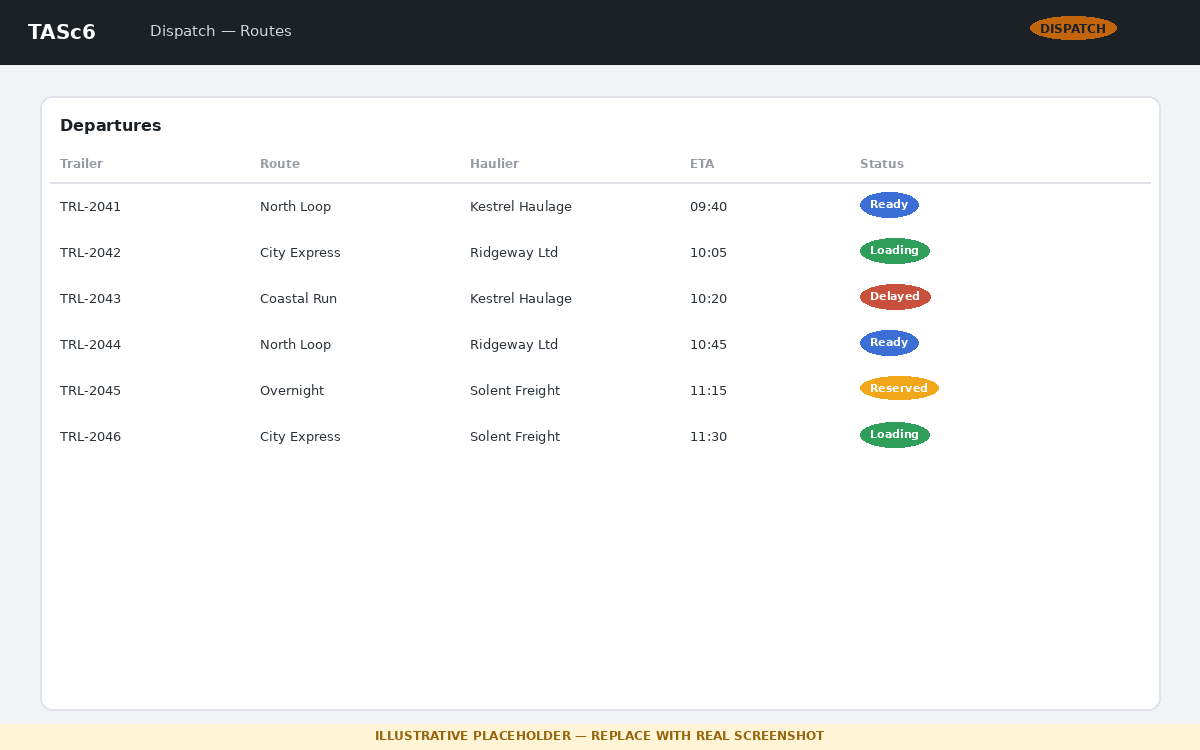Click the 10:05 ETA value
This screenshot has width=1200, height=750.
click(x=709, y=253)
